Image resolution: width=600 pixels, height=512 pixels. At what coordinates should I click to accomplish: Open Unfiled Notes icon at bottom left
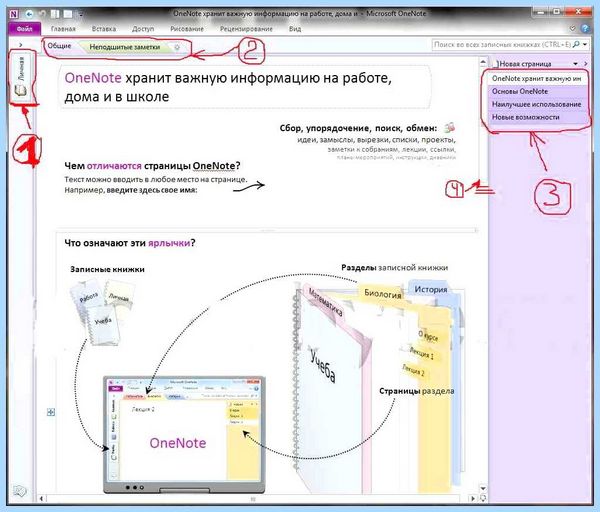20,491
